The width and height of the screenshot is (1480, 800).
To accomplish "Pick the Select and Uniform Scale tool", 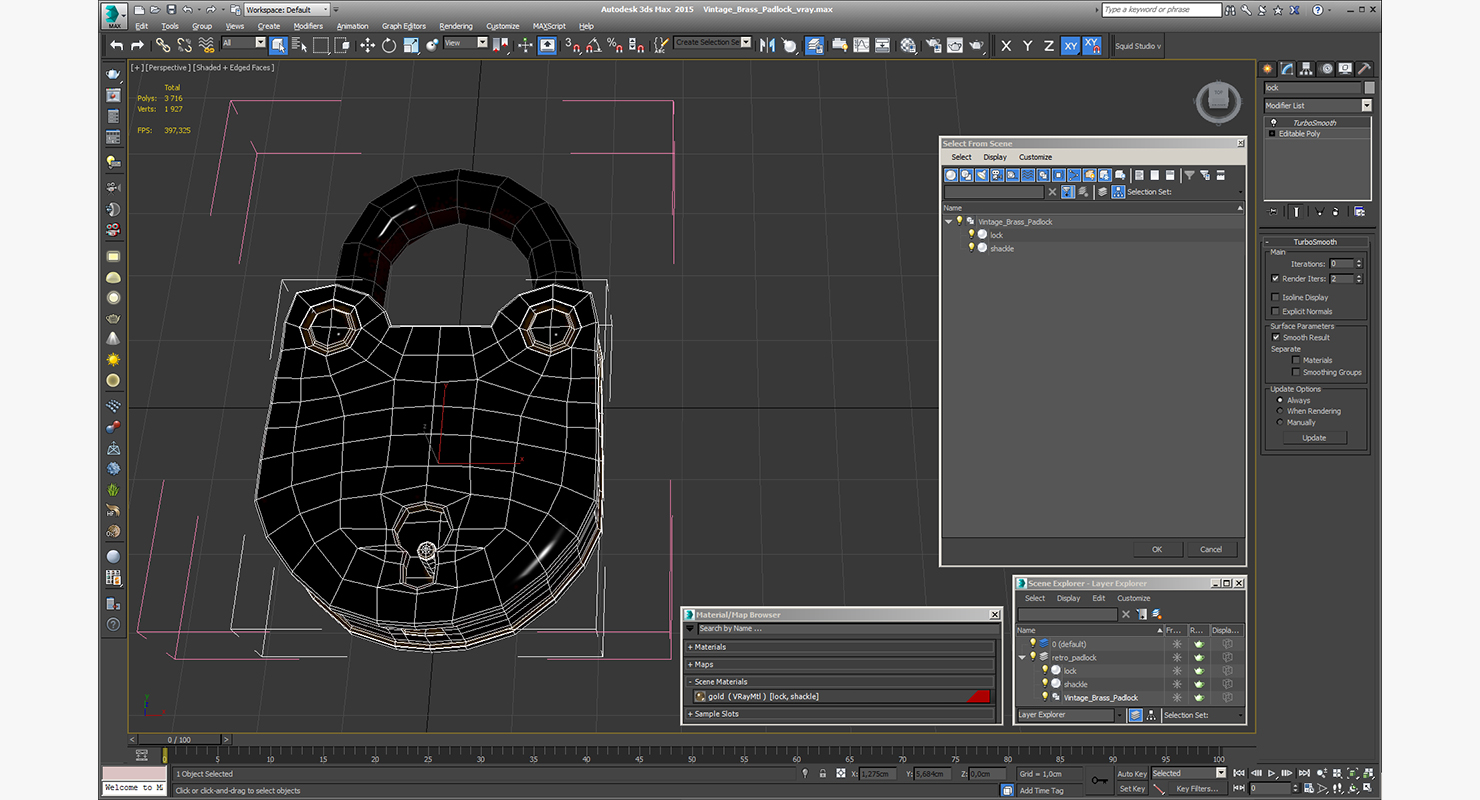I will [410, 45].
